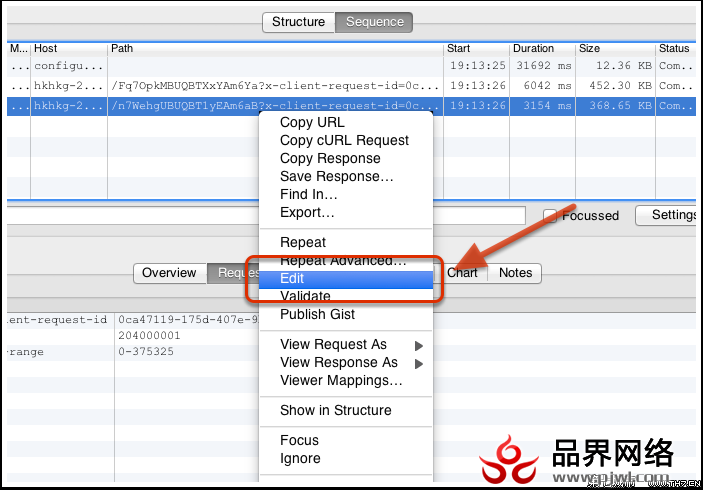This screenshot has height=490, width=703.
Task: Sort by the Start column header
Action: pos(476,48)
